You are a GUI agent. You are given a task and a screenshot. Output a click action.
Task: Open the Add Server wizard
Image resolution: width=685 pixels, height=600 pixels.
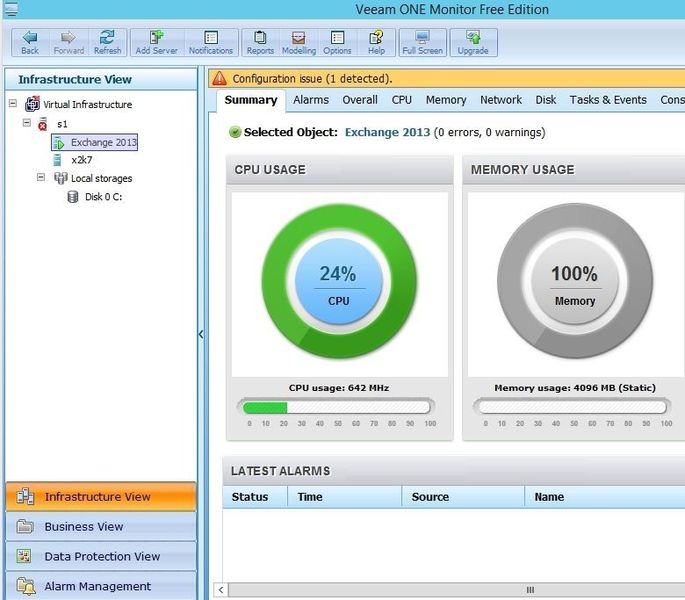pyautogui.click(x=156, y=42)
